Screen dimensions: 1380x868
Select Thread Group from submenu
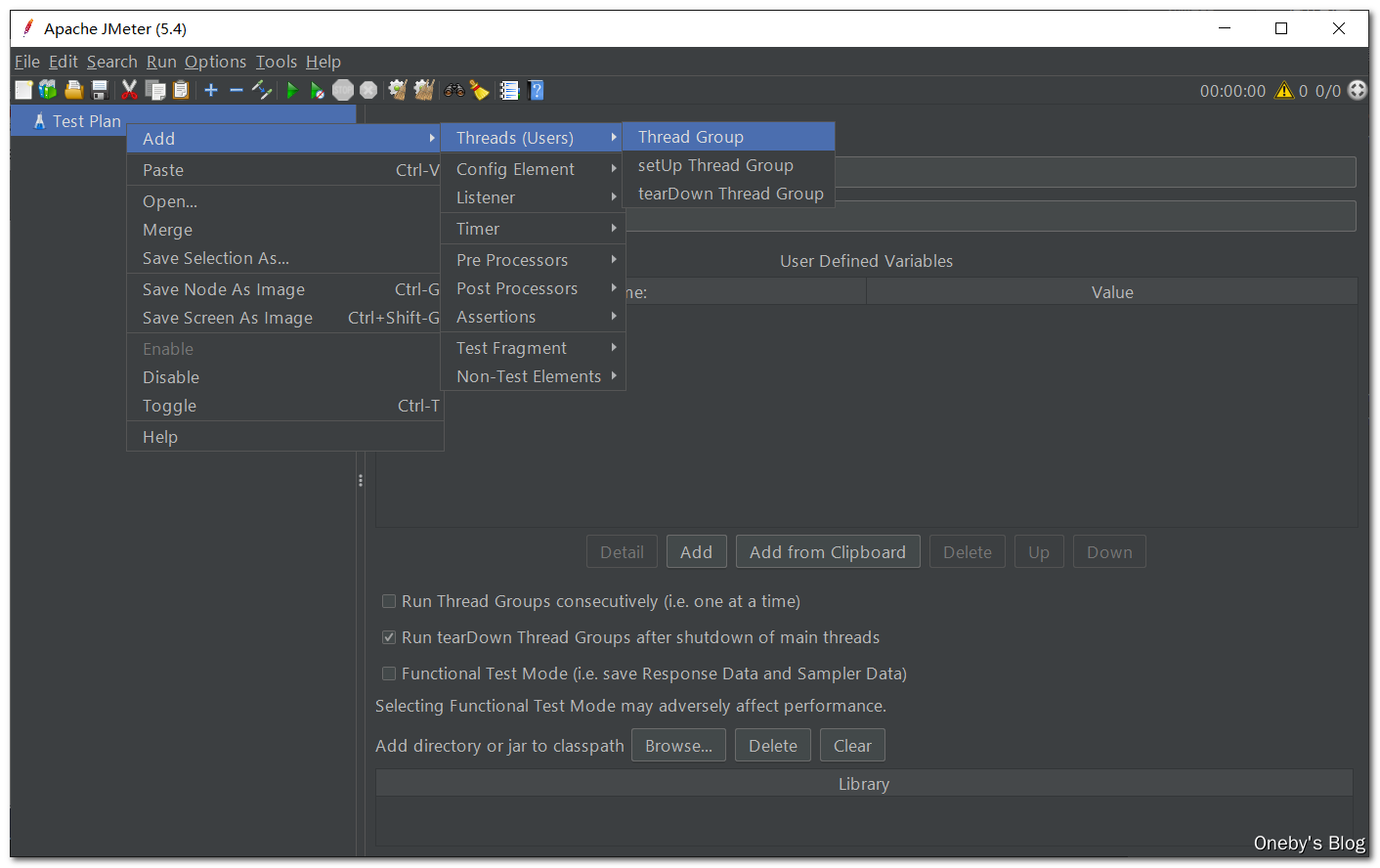pyautogui.click(x=729, y=137)
